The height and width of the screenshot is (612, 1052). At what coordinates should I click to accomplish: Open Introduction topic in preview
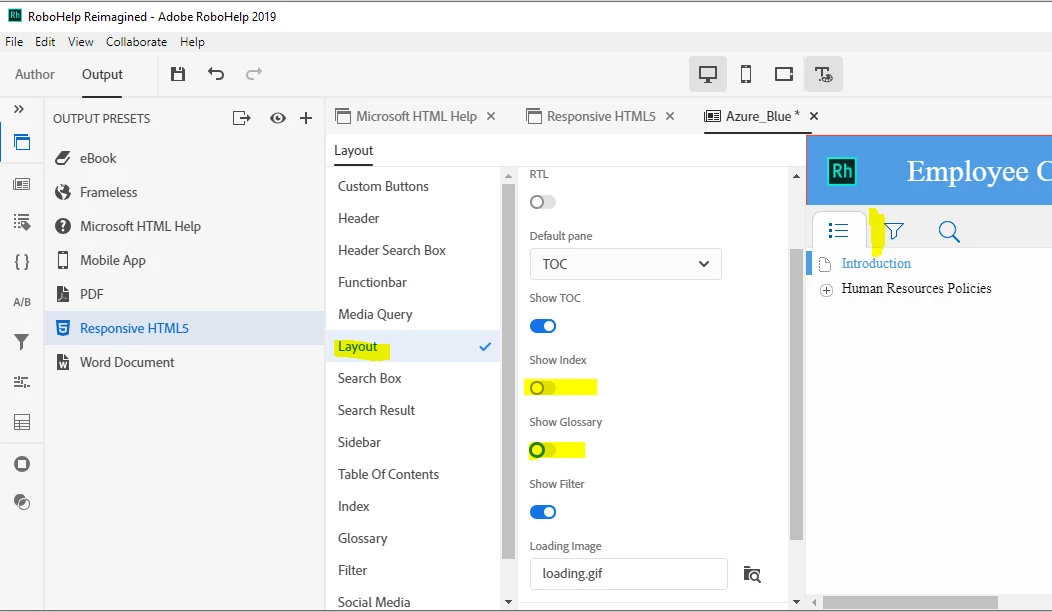click(876, 264)
